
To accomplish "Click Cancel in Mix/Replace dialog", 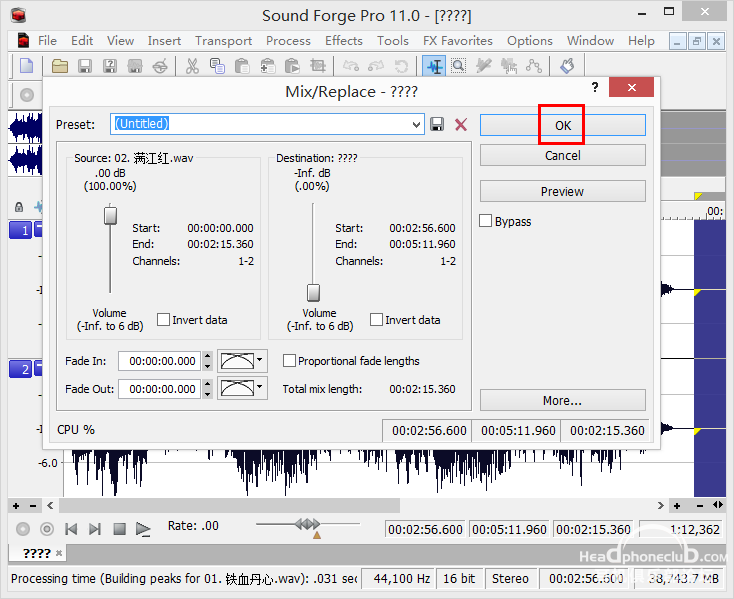I will [x=563, y=155].
